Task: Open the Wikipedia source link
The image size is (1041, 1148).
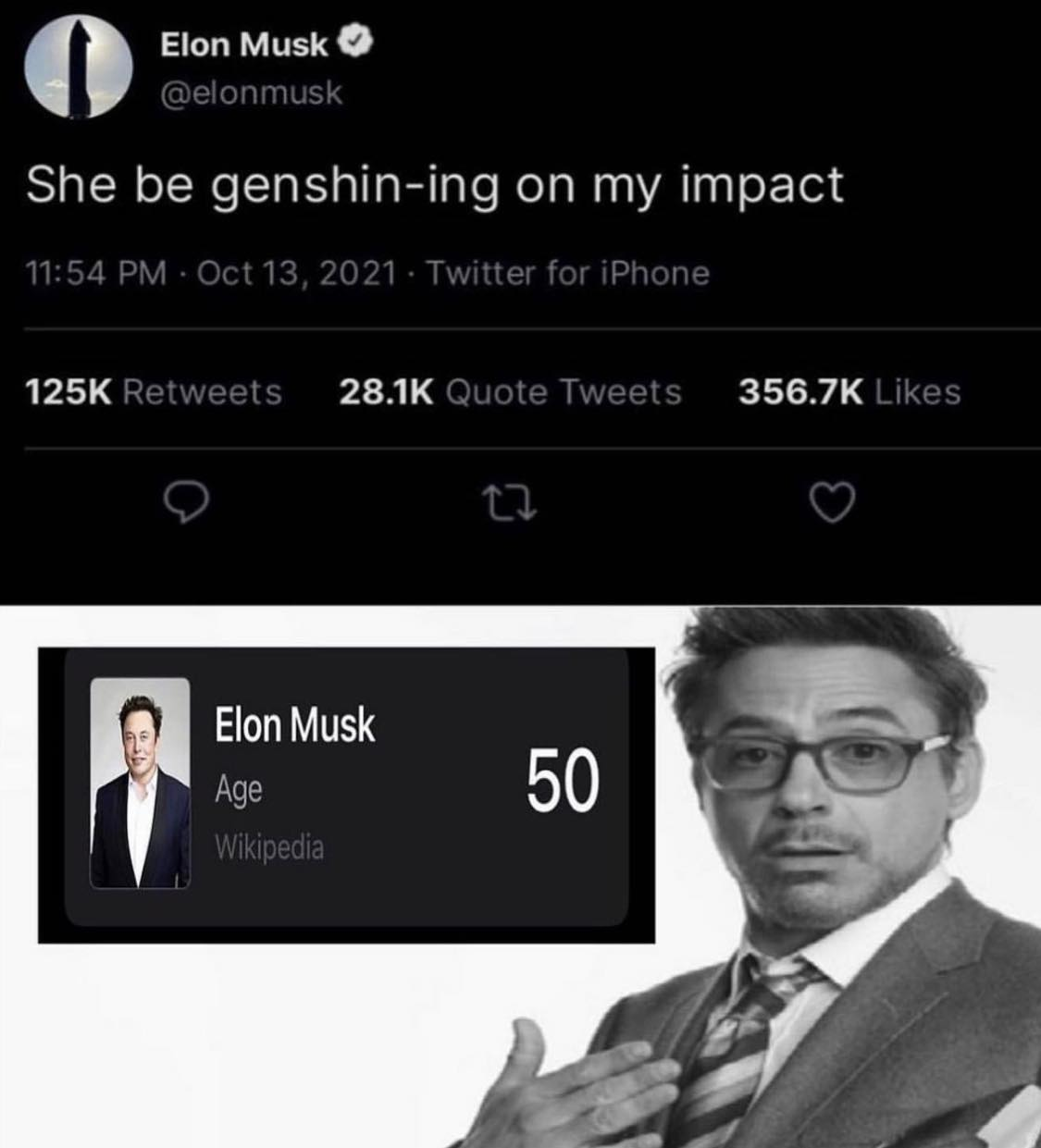Action: coord(269,846)
